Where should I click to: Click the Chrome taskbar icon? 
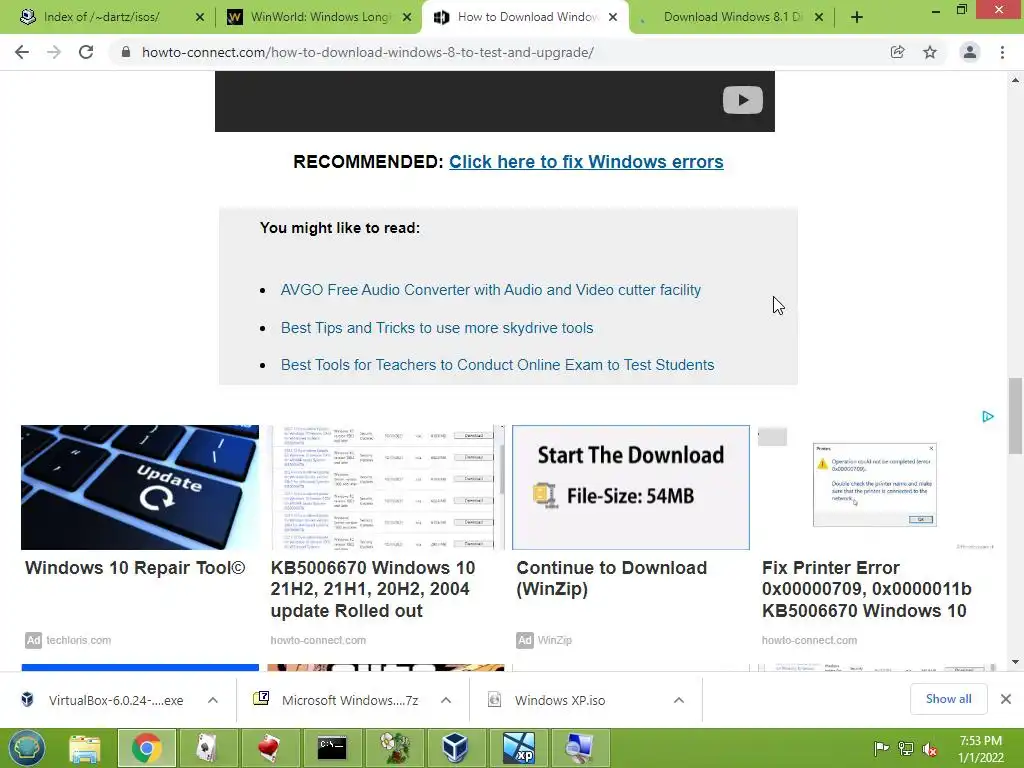(x=146, y=748)
